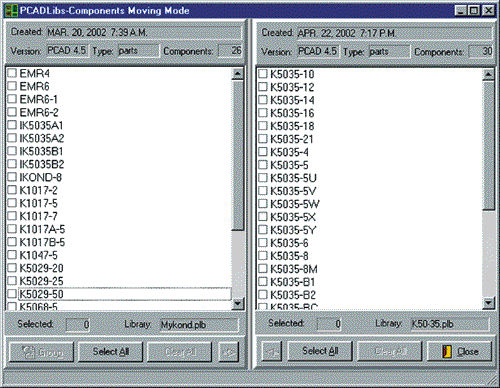Check the K5035-10 checkbox

pos(263,74)
